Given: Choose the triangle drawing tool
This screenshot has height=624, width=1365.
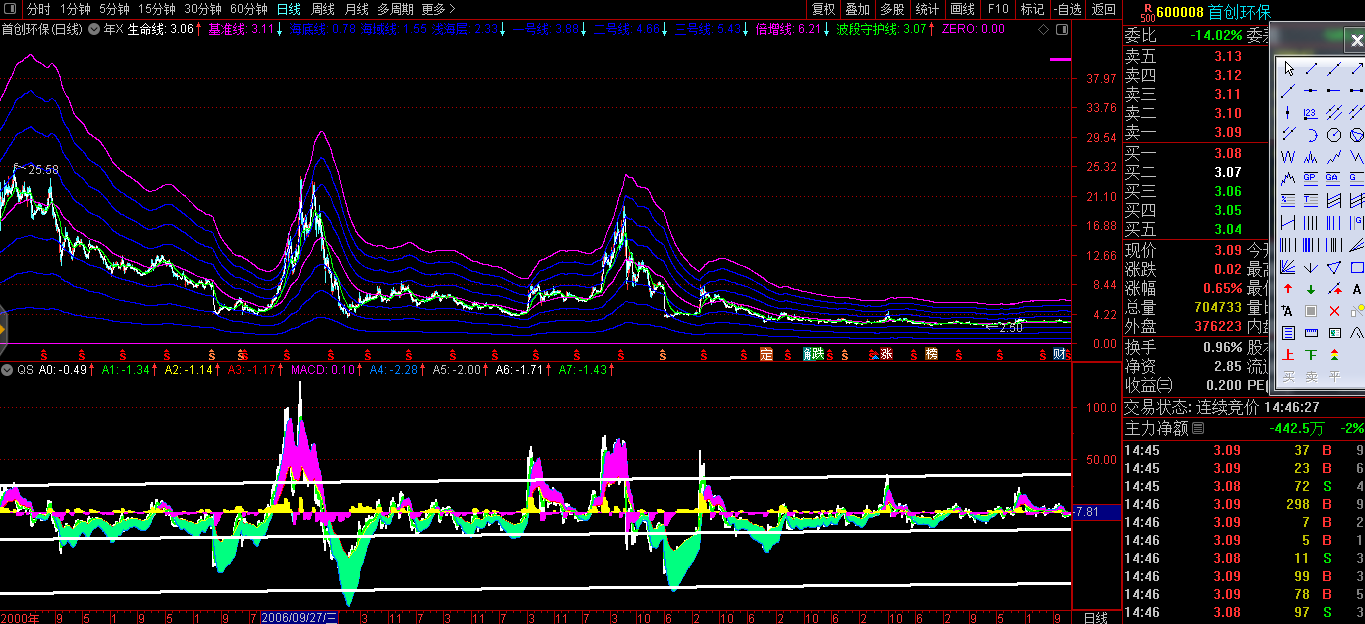Looking at the screenshot, I should click(1334, 267).
